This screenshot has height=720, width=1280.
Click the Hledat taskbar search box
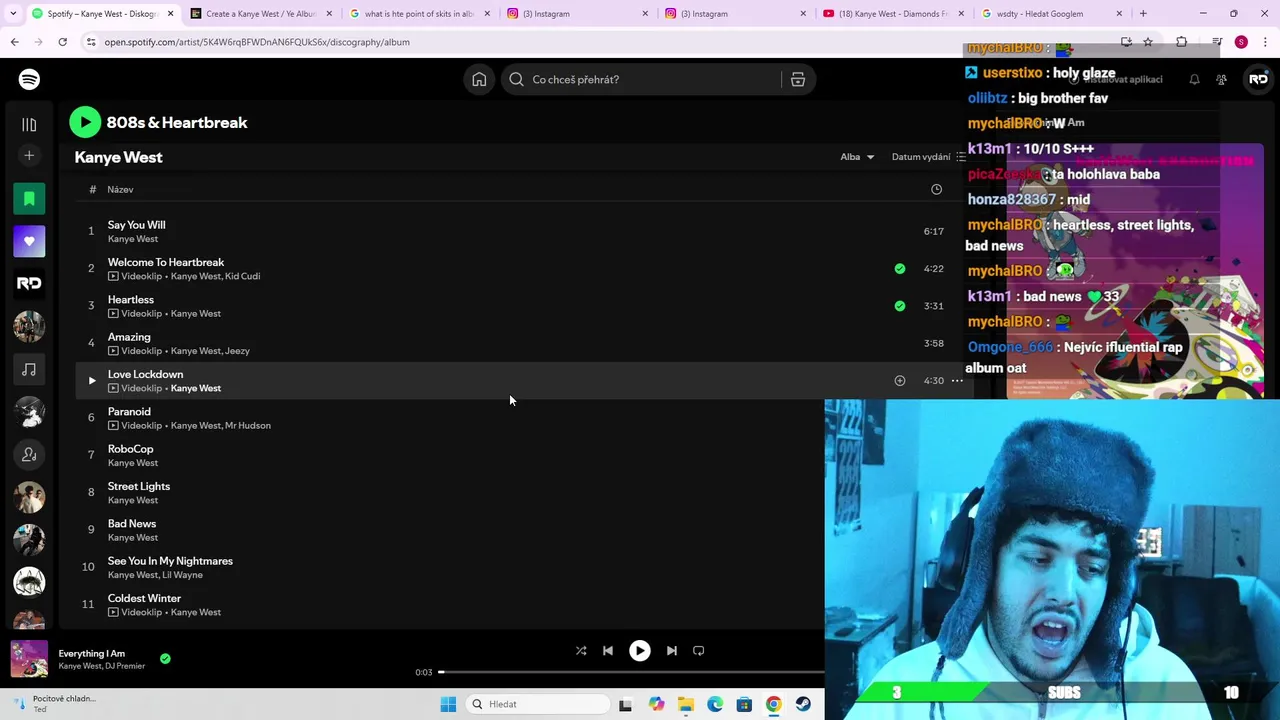click(x=538, y=705)
